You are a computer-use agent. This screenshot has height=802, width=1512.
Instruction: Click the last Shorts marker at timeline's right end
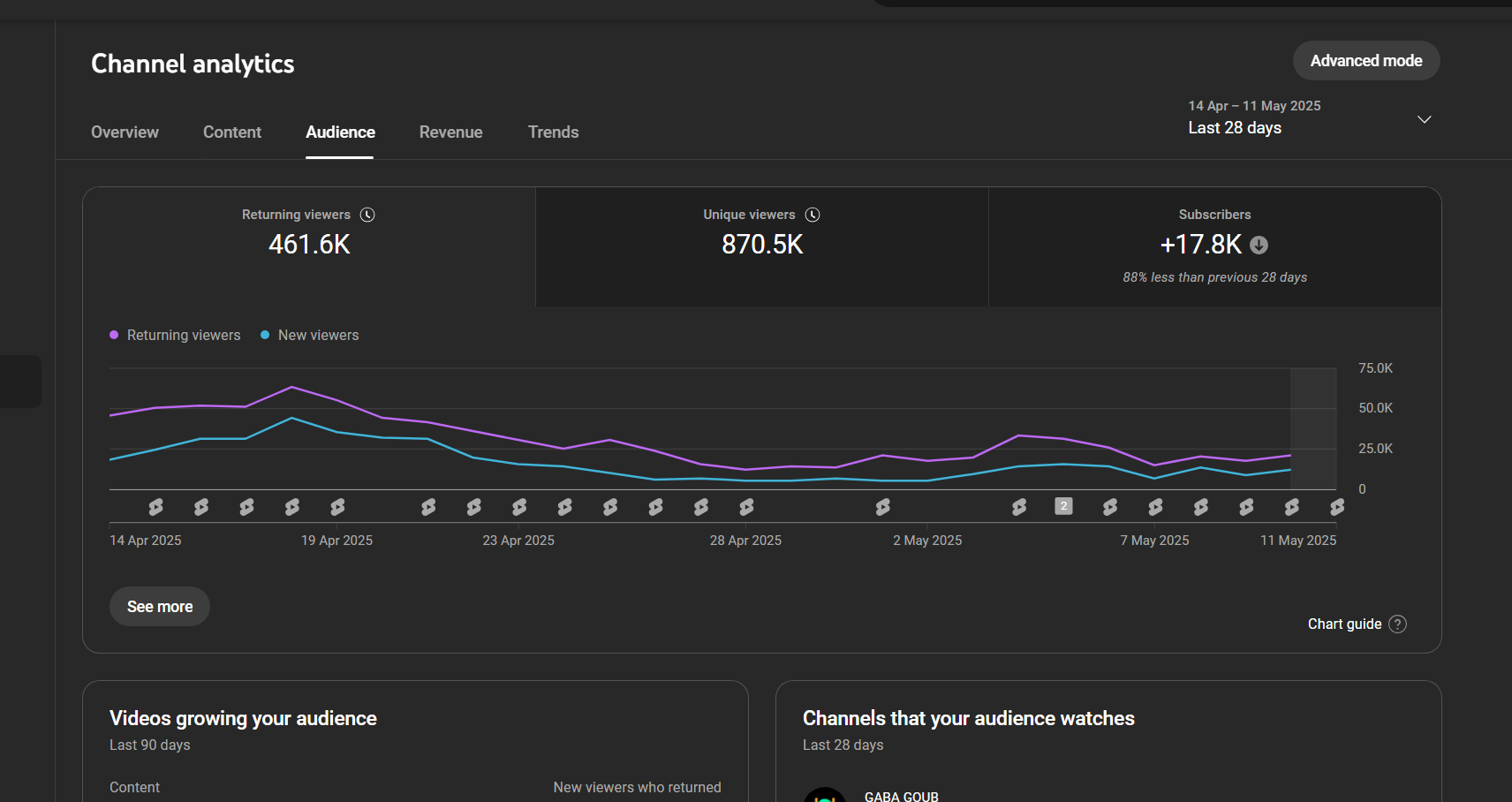(1337, 507)
